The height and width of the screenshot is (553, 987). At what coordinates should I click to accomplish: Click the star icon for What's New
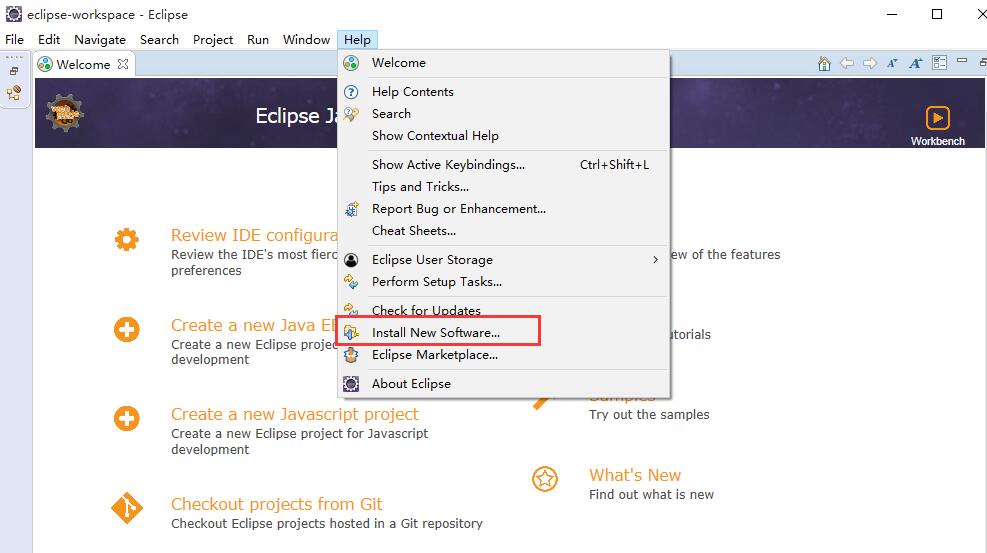pos(545,479)
